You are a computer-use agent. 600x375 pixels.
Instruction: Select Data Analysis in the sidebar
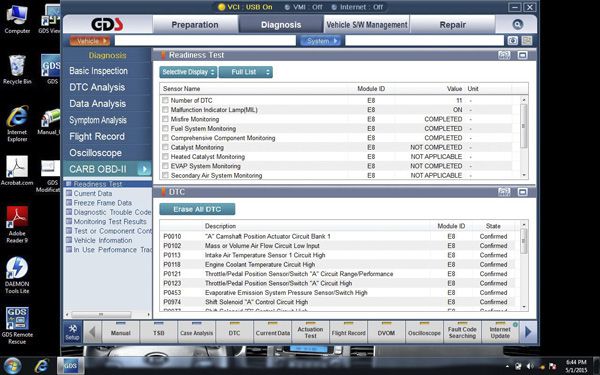[98, 104]
